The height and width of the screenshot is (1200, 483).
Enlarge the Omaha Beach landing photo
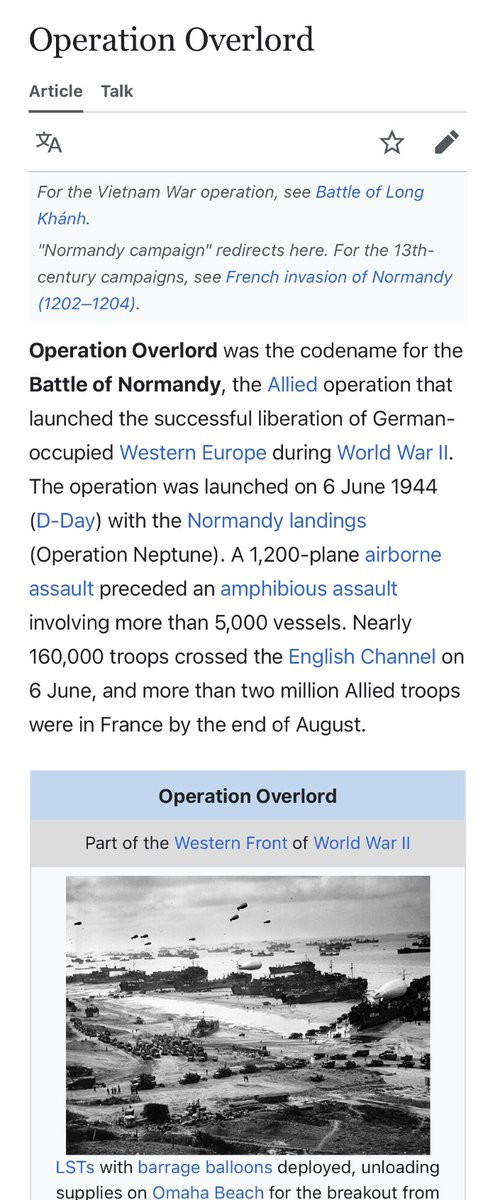point(248,1015)
